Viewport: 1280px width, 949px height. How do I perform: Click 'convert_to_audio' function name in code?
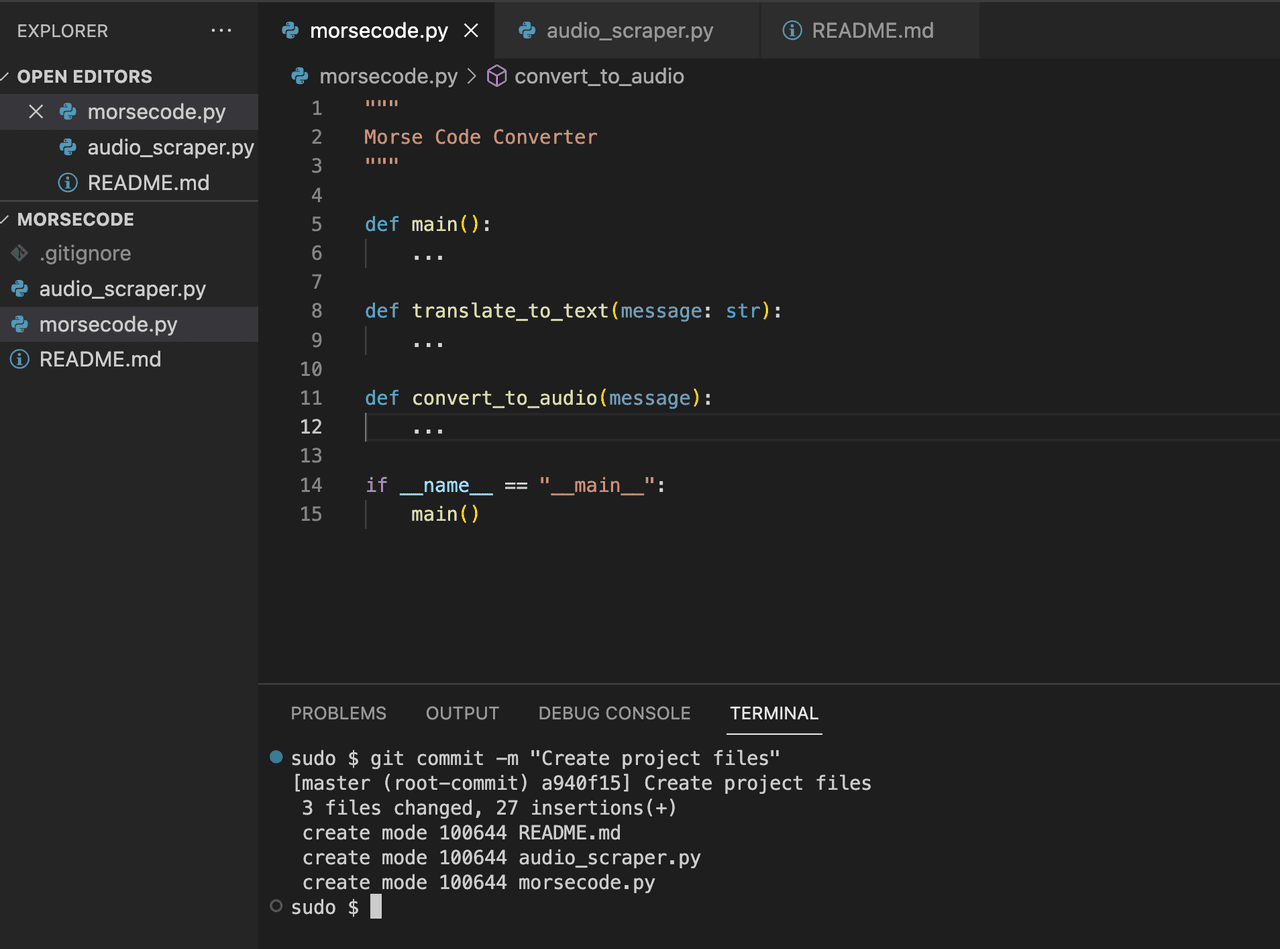coord(505,398)
